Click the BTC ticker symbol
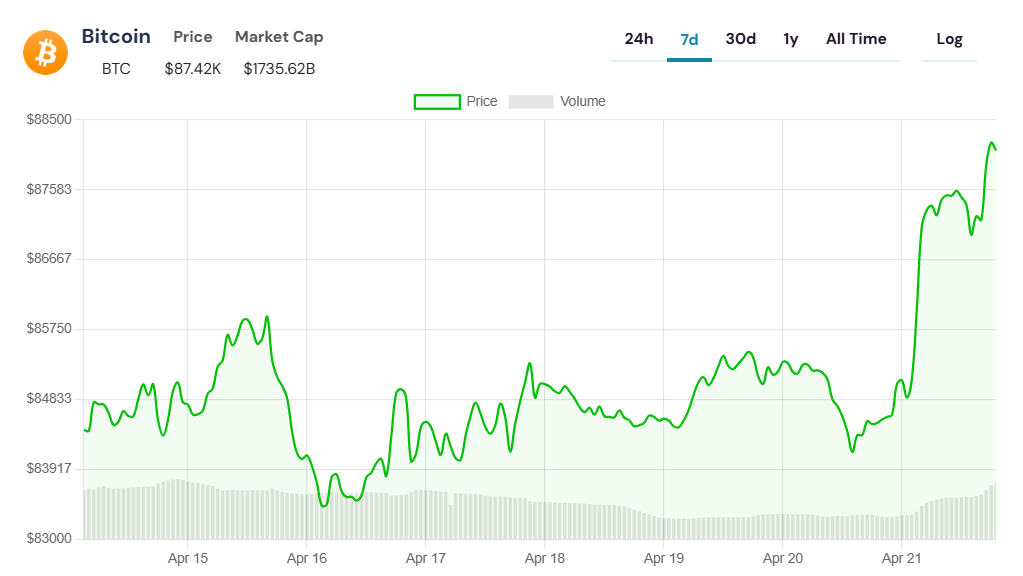This screenshot has width=1023, height=576. (116, 69)
